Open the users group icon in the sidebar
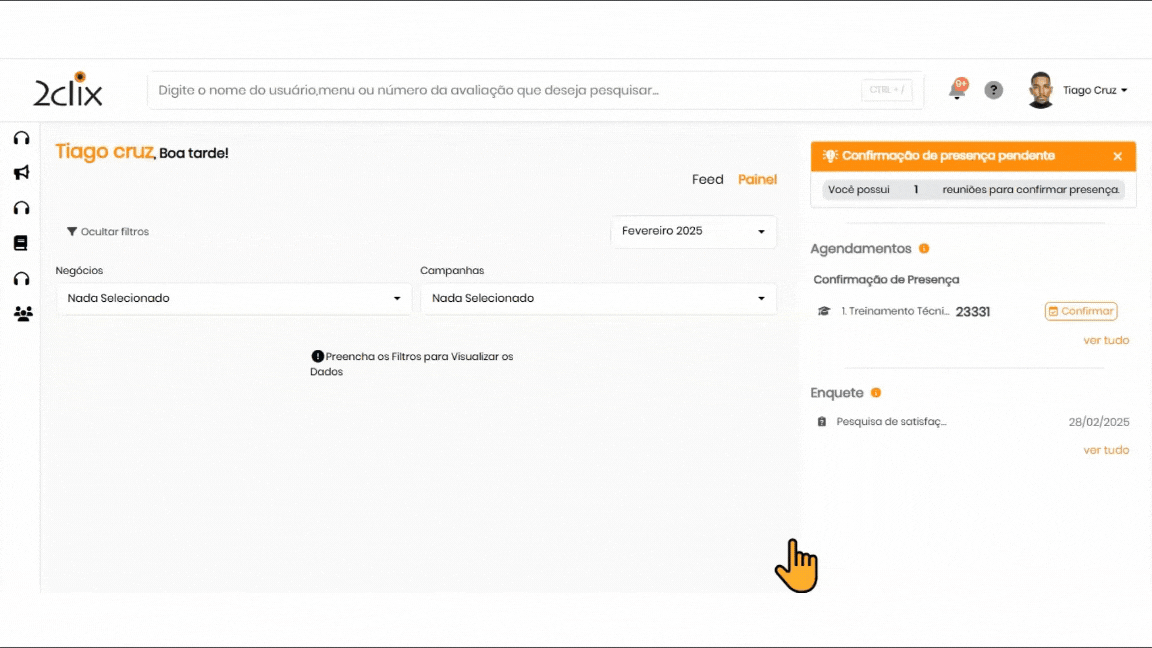 (22, 314)
